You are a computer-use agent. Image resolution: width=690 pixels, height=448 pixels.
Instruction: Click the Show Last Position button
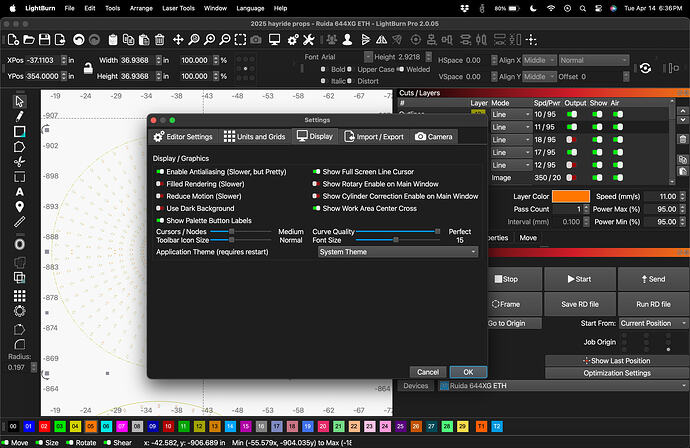(617, 360)
